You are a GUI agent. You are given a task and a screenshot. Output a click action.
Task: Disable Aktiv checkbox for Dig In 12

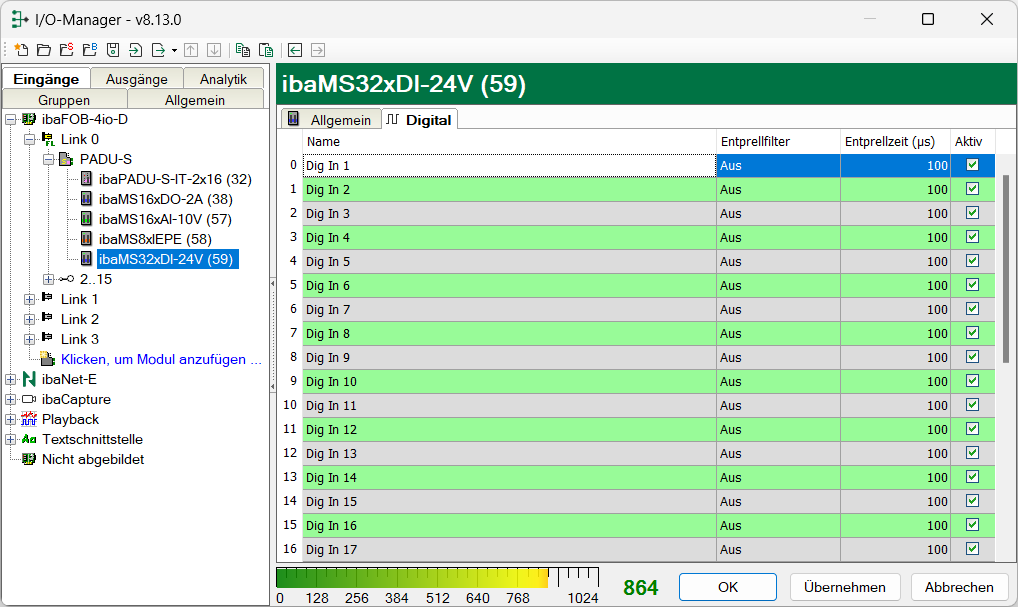(971, 429)
